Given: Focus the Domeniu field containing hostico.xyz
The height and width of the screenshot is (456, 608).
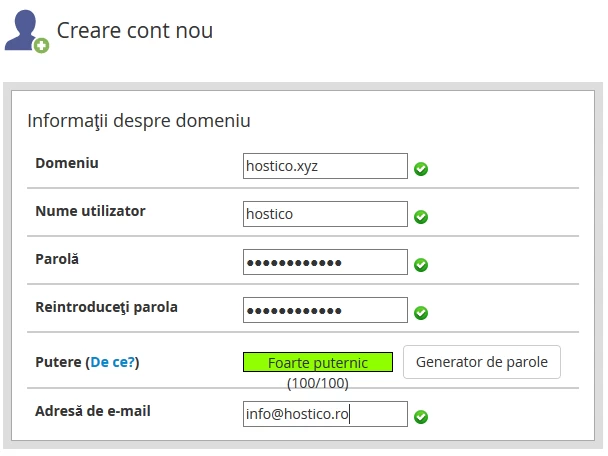Looking at the screenshot, I should point(325,166).
